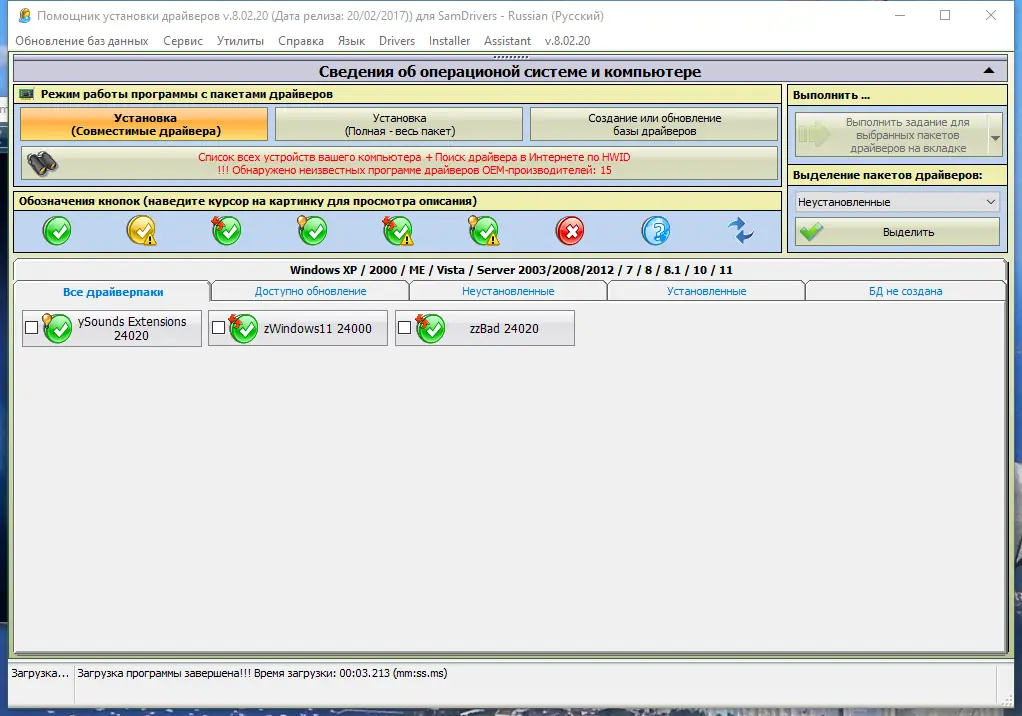Click the binoculars device search icon

pyautogui.click(x=43, y=164)
